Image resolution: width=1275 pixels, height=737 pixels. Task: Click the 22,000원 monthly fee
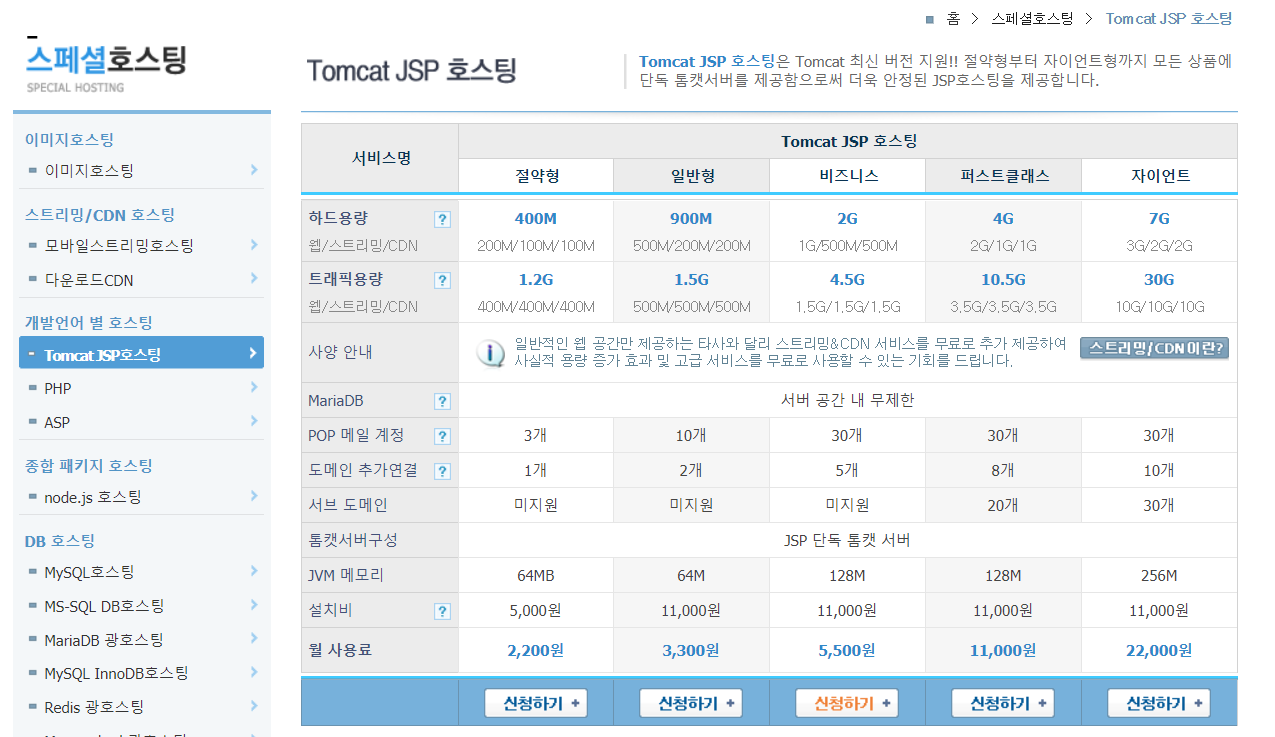pos(1159,651)
